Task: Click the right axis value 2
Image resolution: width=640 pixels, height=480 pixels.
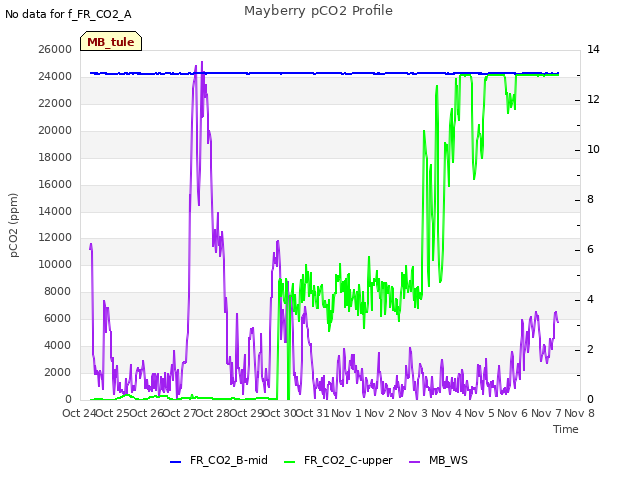Action: click(590, 349)
